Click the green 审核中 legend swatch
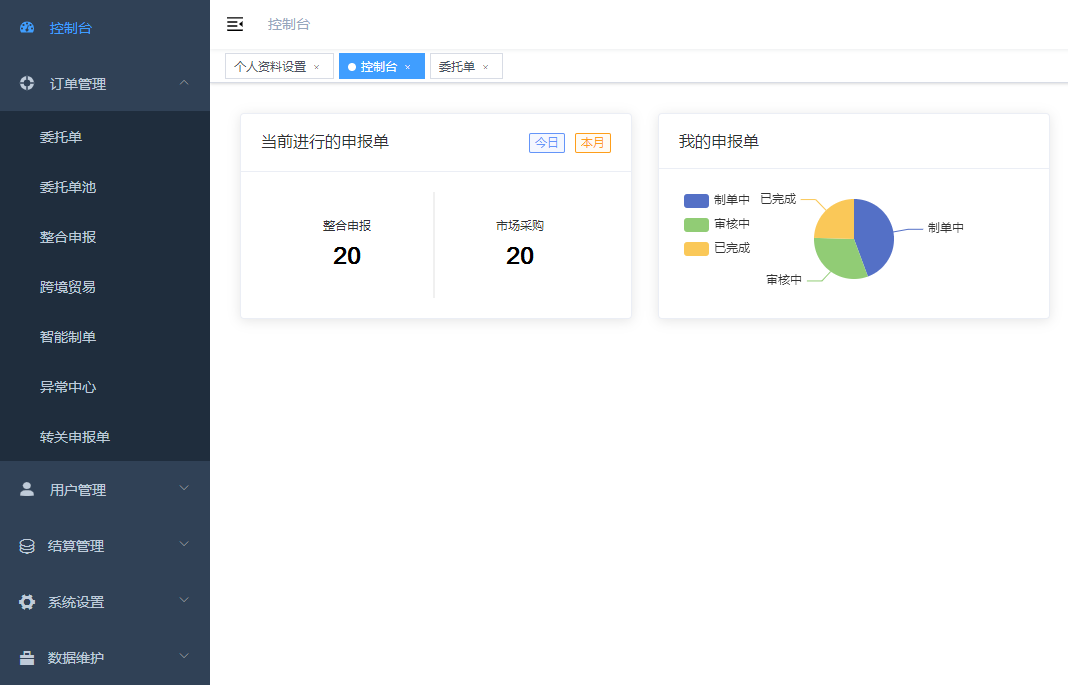 (696, 224)
